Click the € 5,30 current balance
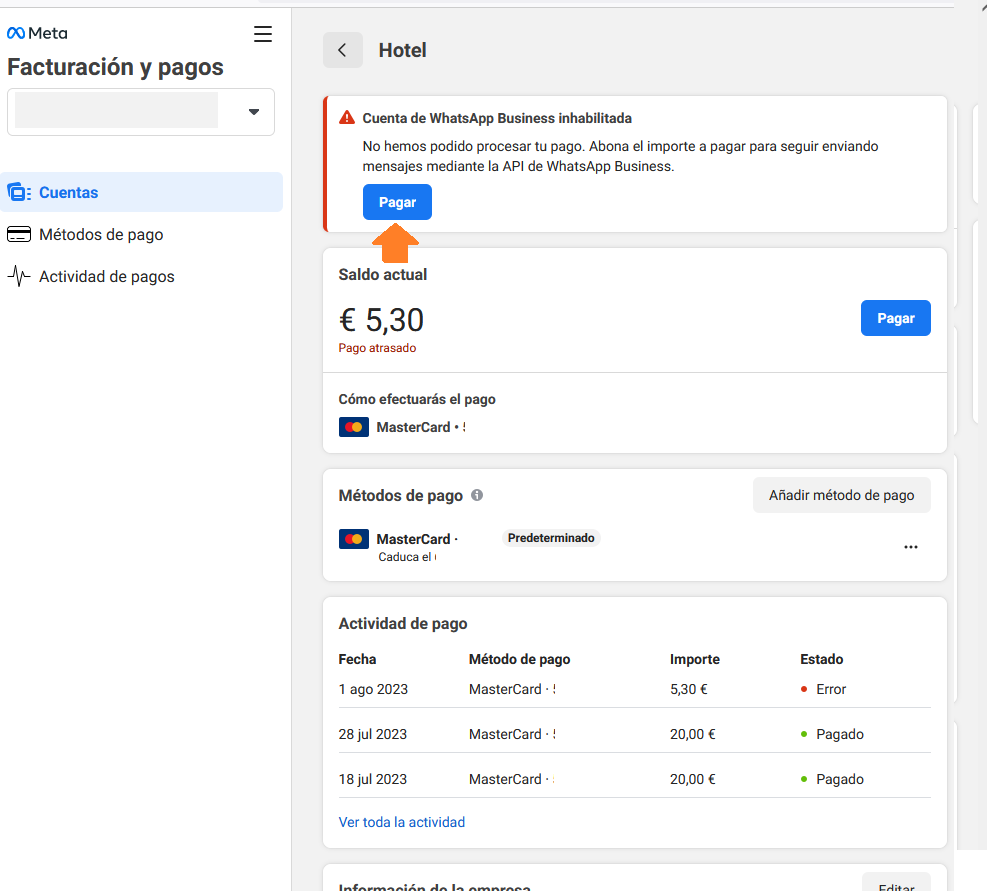This screenshot has width=987, height=891. [381, 320]
